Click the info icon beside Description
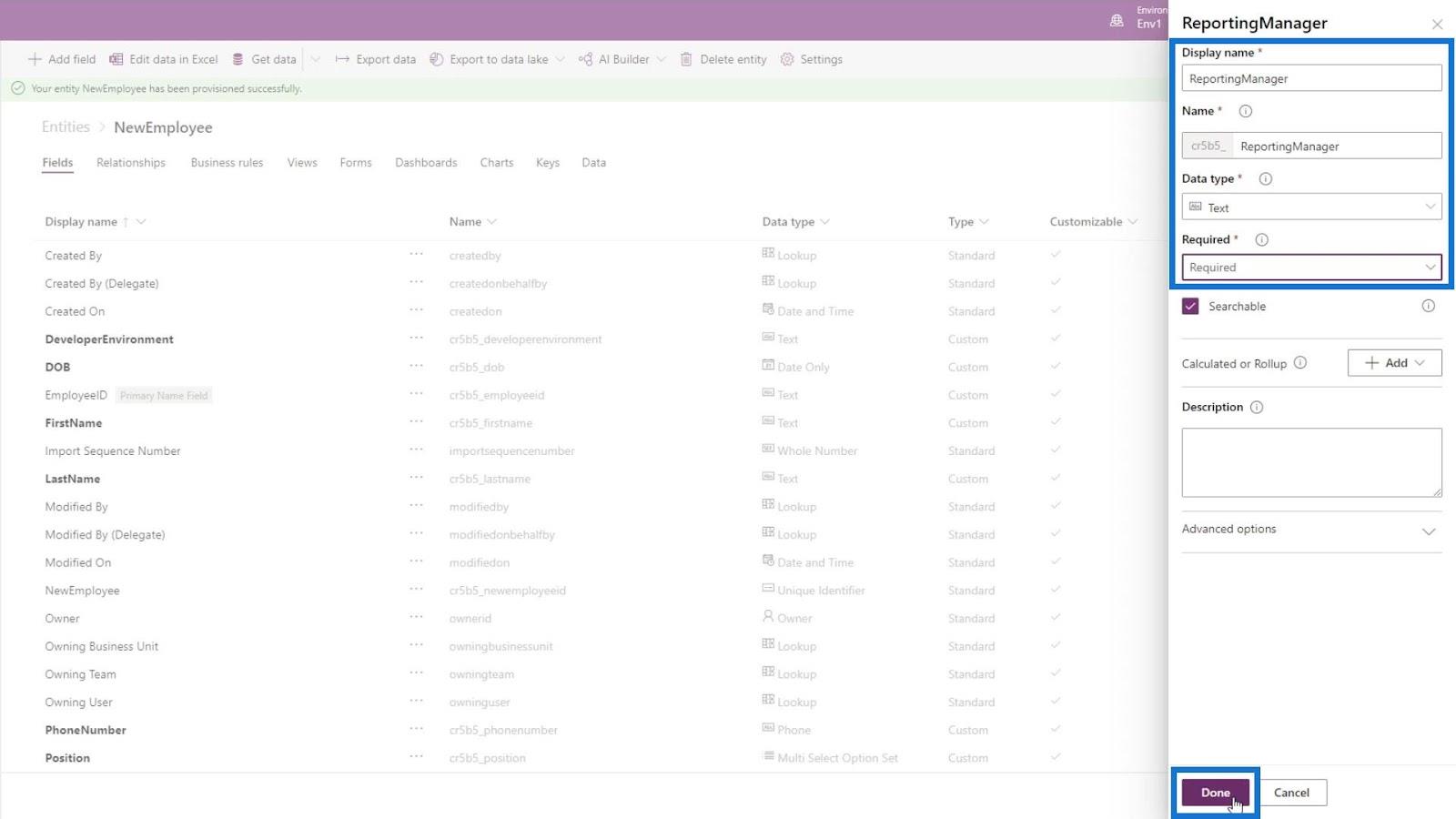1456x819 pixels. pos(1257,408)
